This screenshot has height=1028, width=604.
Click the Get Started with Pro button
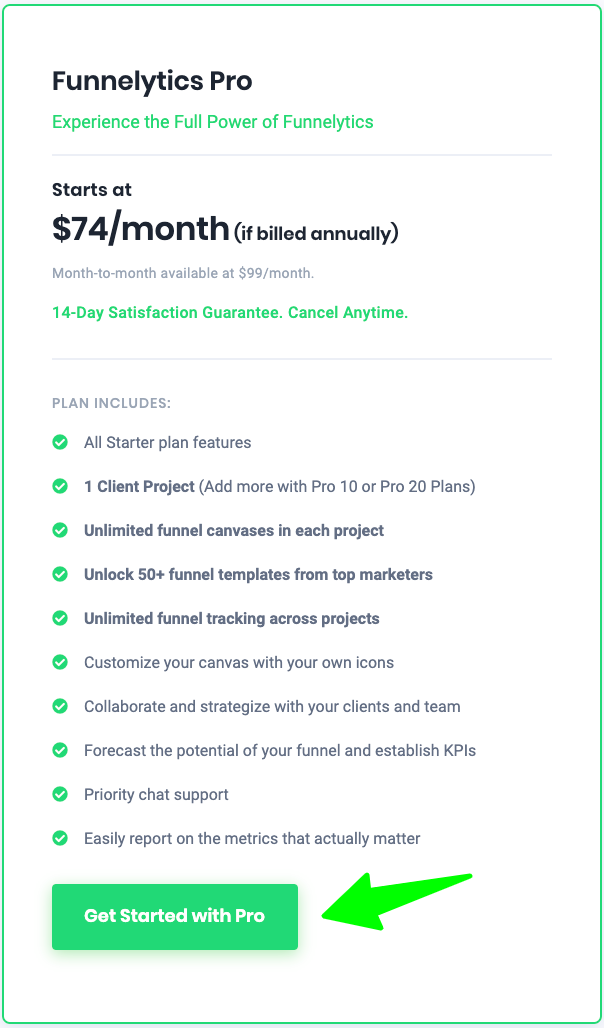[x=175, y=916]
